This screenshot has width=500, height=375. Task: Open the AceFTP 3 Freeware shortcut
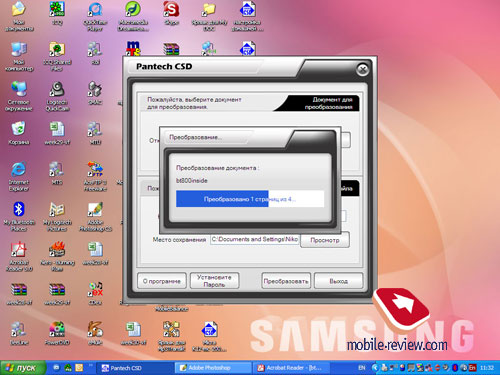[x=95, y=176]
